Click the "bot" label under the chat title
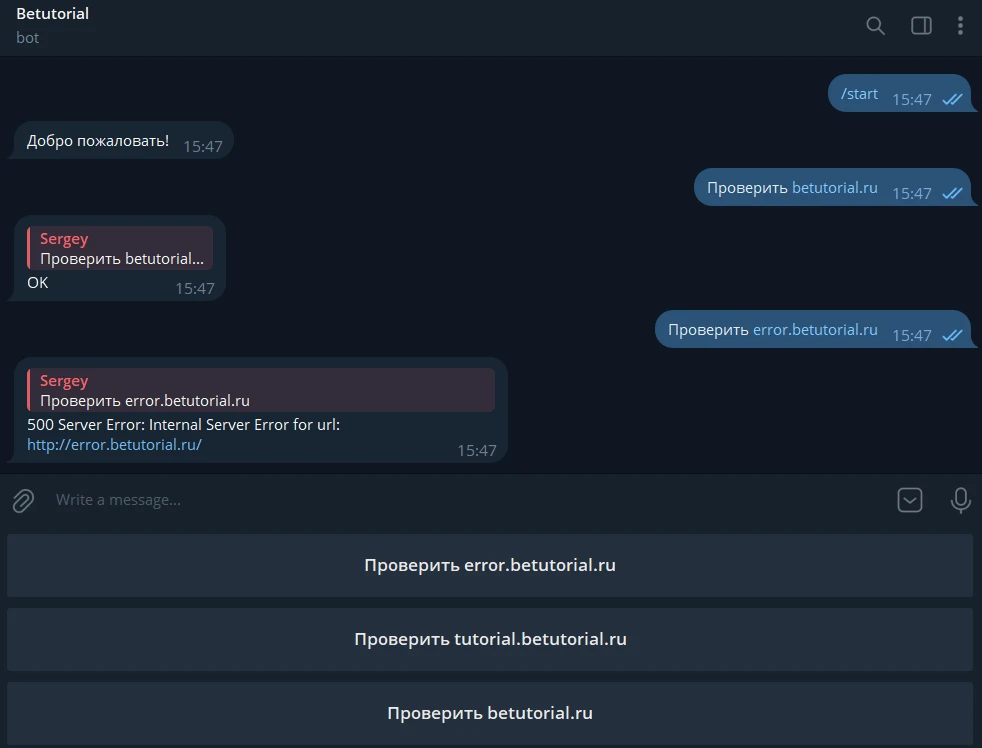This screenshot has height=748, width=982. point(27,38)
